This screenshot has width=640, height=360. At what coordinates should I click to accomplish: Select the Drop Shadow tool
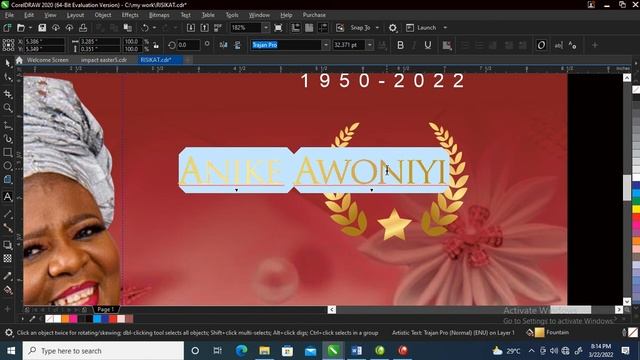[8, 244]
